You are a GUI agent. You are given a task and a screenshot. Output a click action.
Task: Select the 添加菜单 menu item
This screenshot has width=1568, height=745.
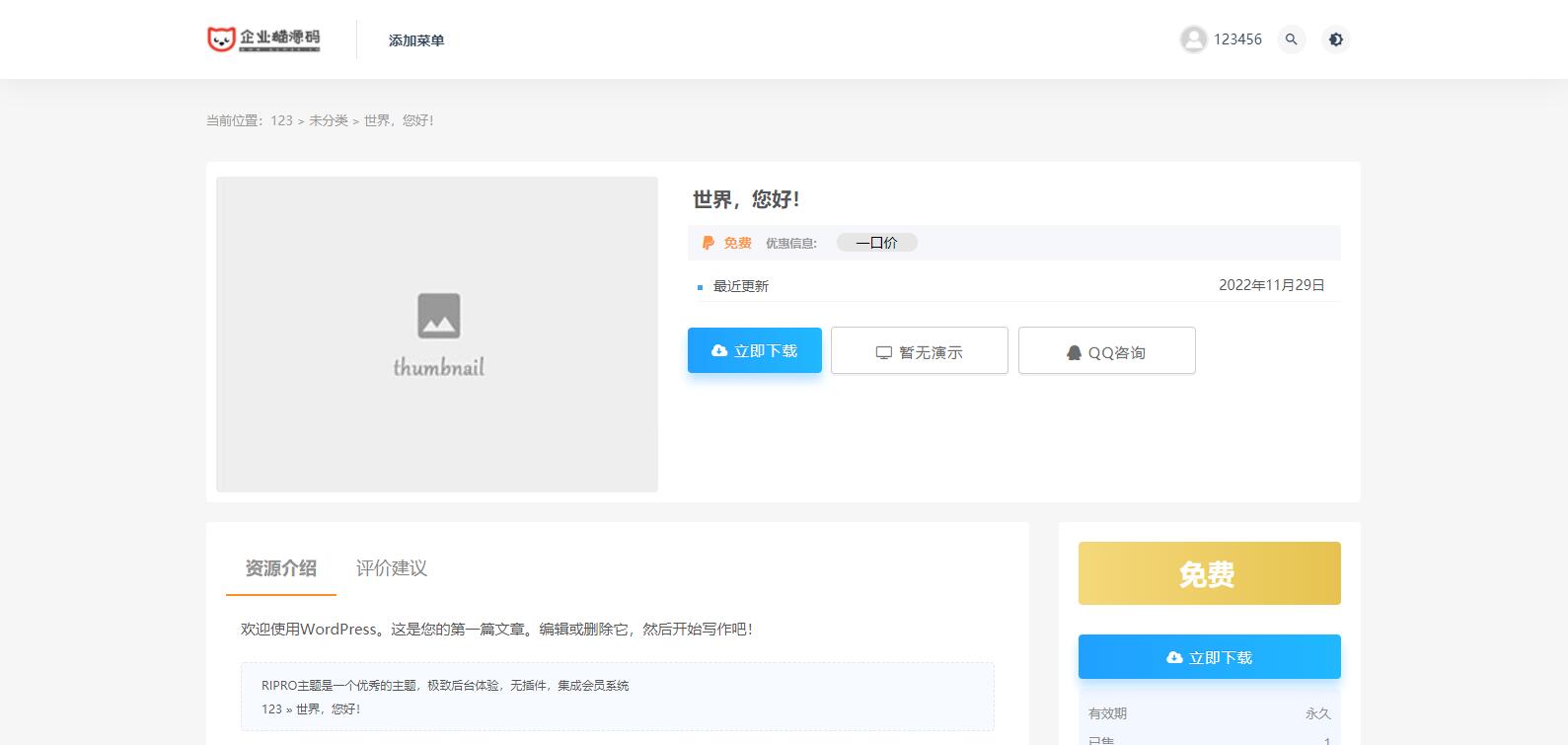click(416, 40)
